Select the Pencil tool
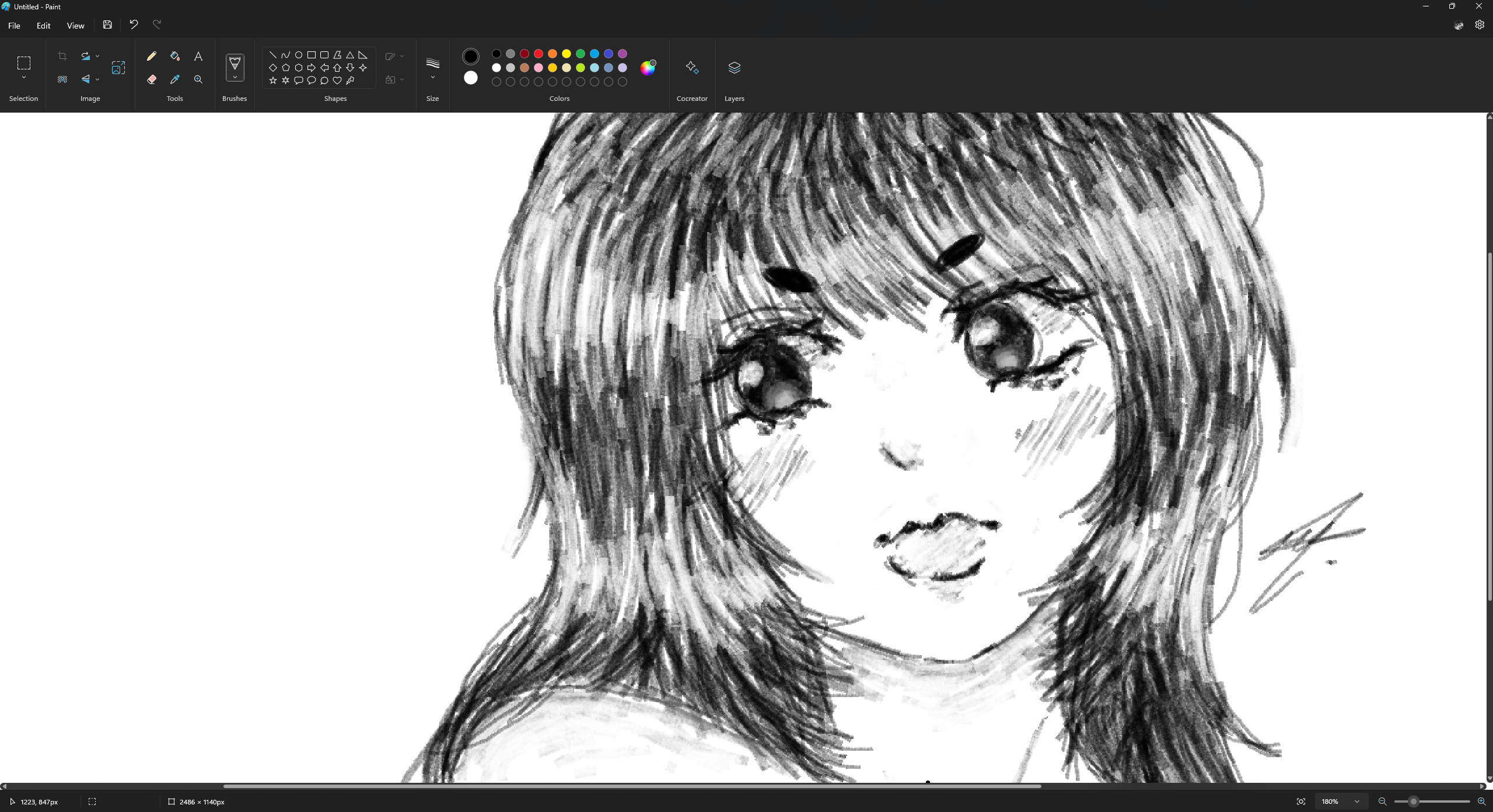The image size is (1493, 812). (x=152, y=56)
